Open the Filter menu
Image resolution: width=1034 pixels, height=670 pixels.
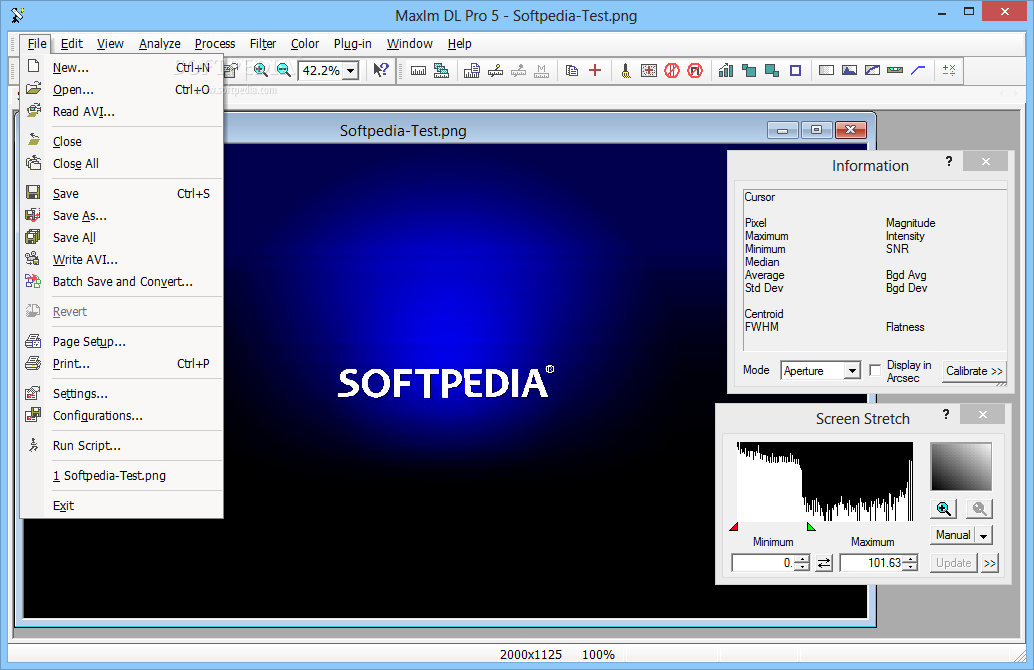(262, 44)
